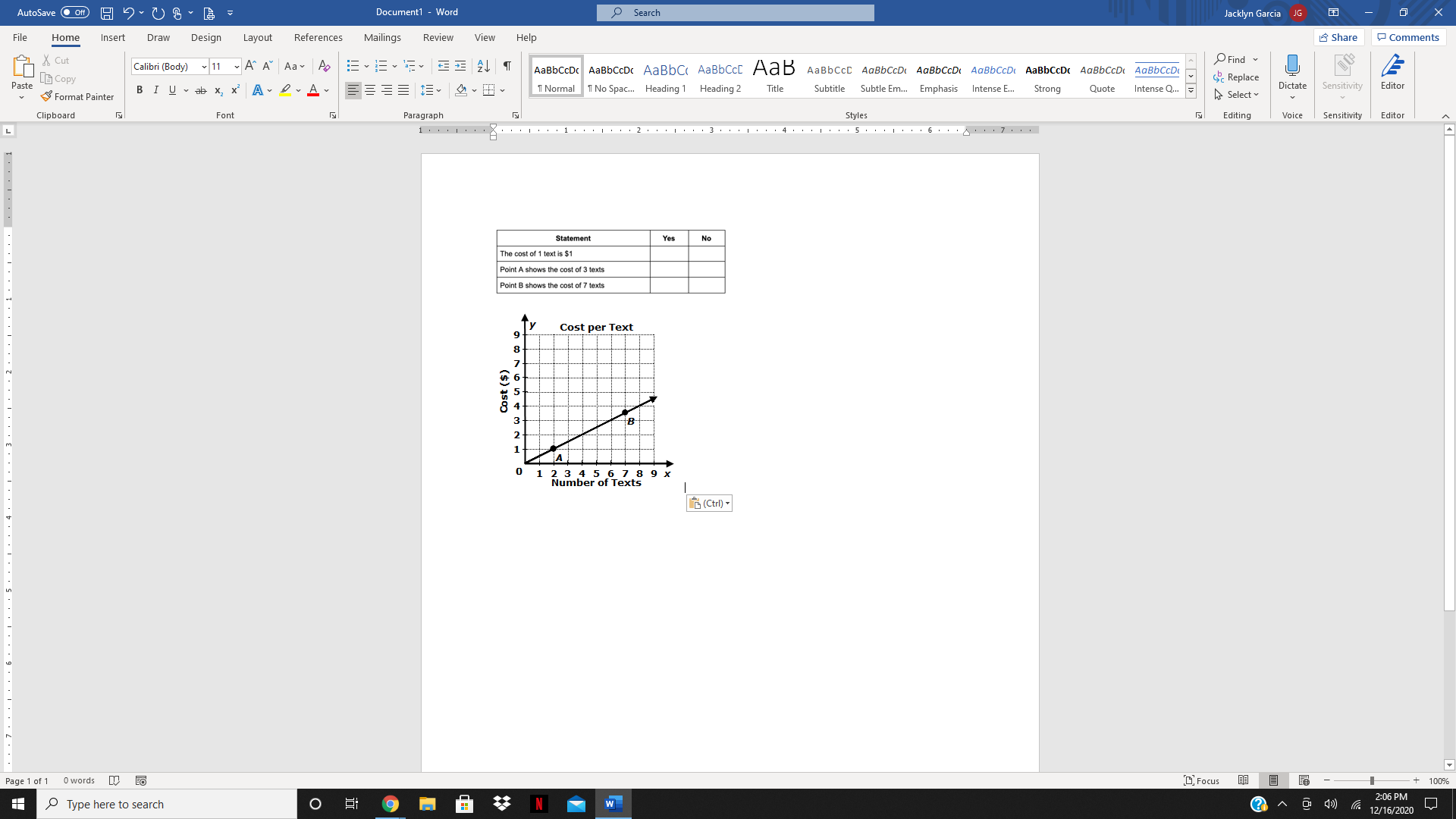Click the Save icon in title bar
The image size is (1456, 819).
107,13
